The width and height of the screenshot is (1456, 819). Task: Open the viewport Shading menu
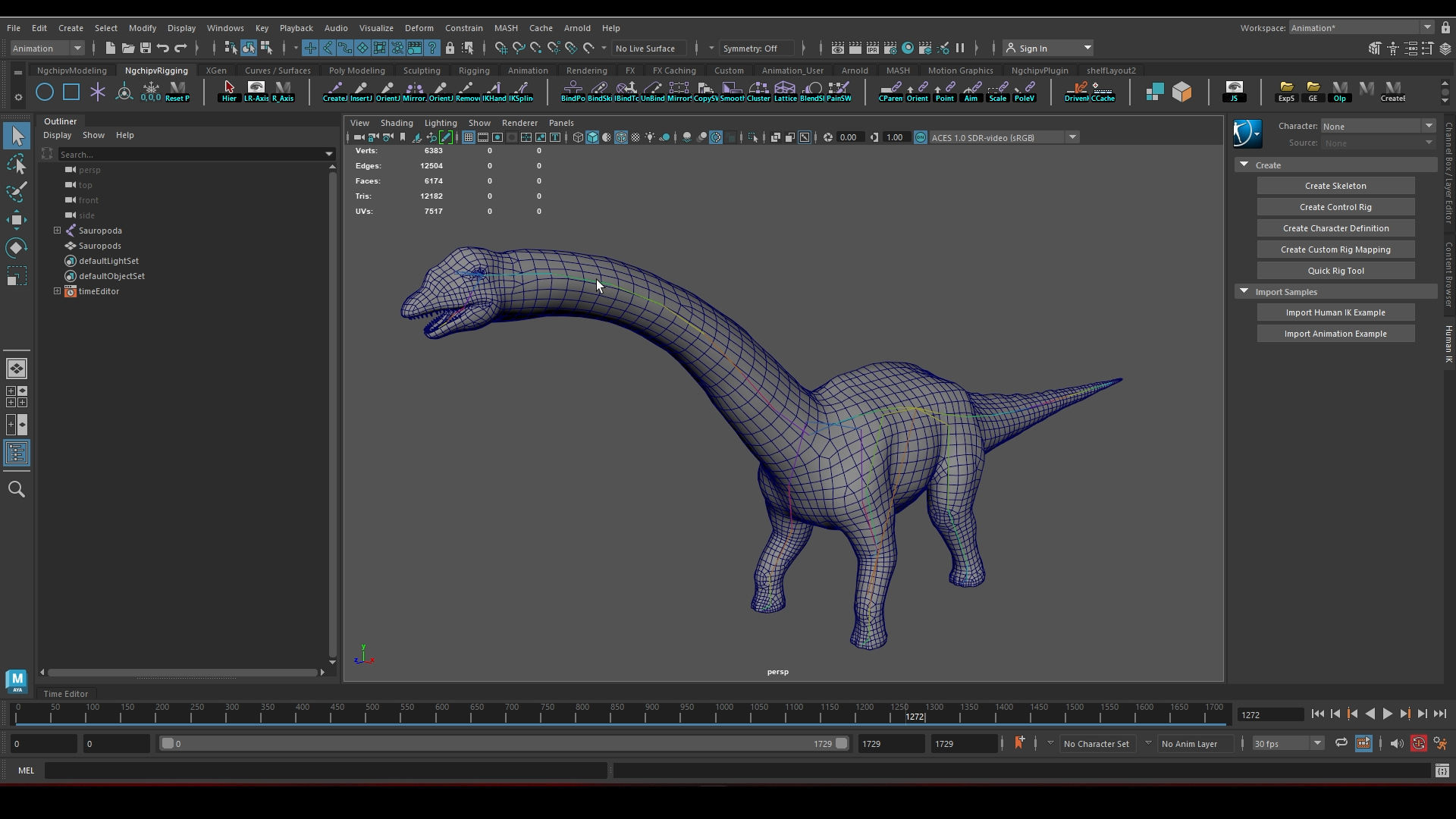(397, 123)
